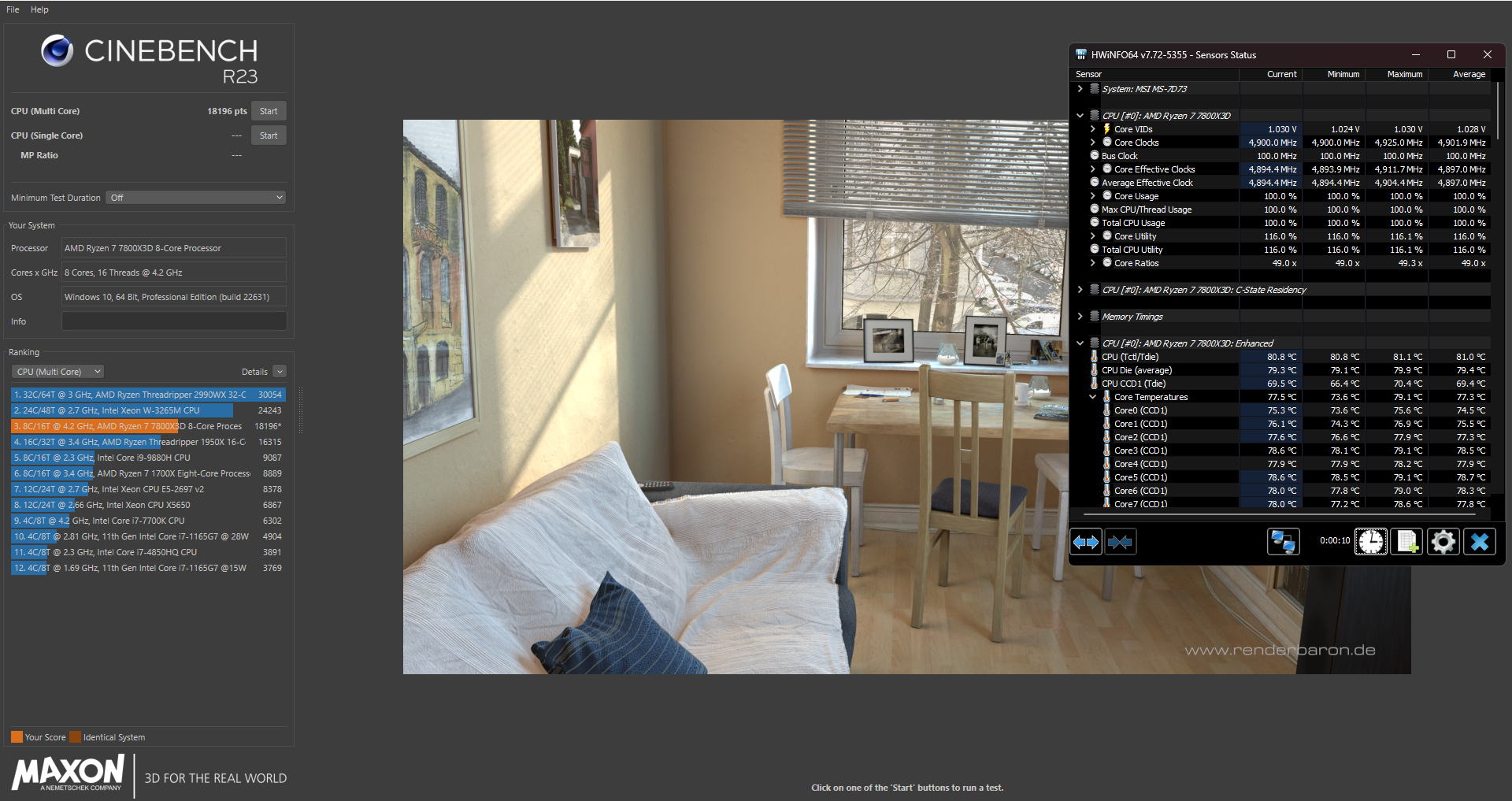Click the Info input field
The height and width of the screenshot is (801, 1512).
pyautogui.click(x=174, y=321)
